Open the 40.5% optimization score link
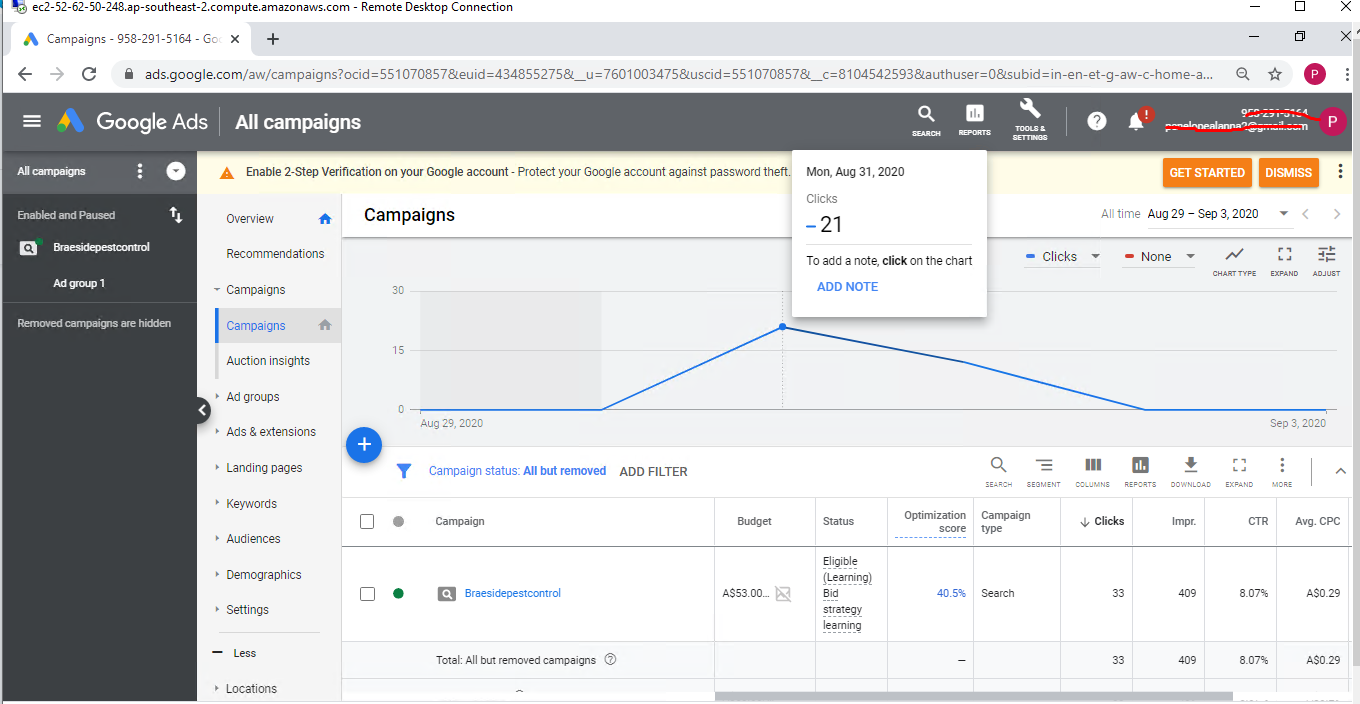Viewport: 1360px width, 704px height. click(951, 594)
